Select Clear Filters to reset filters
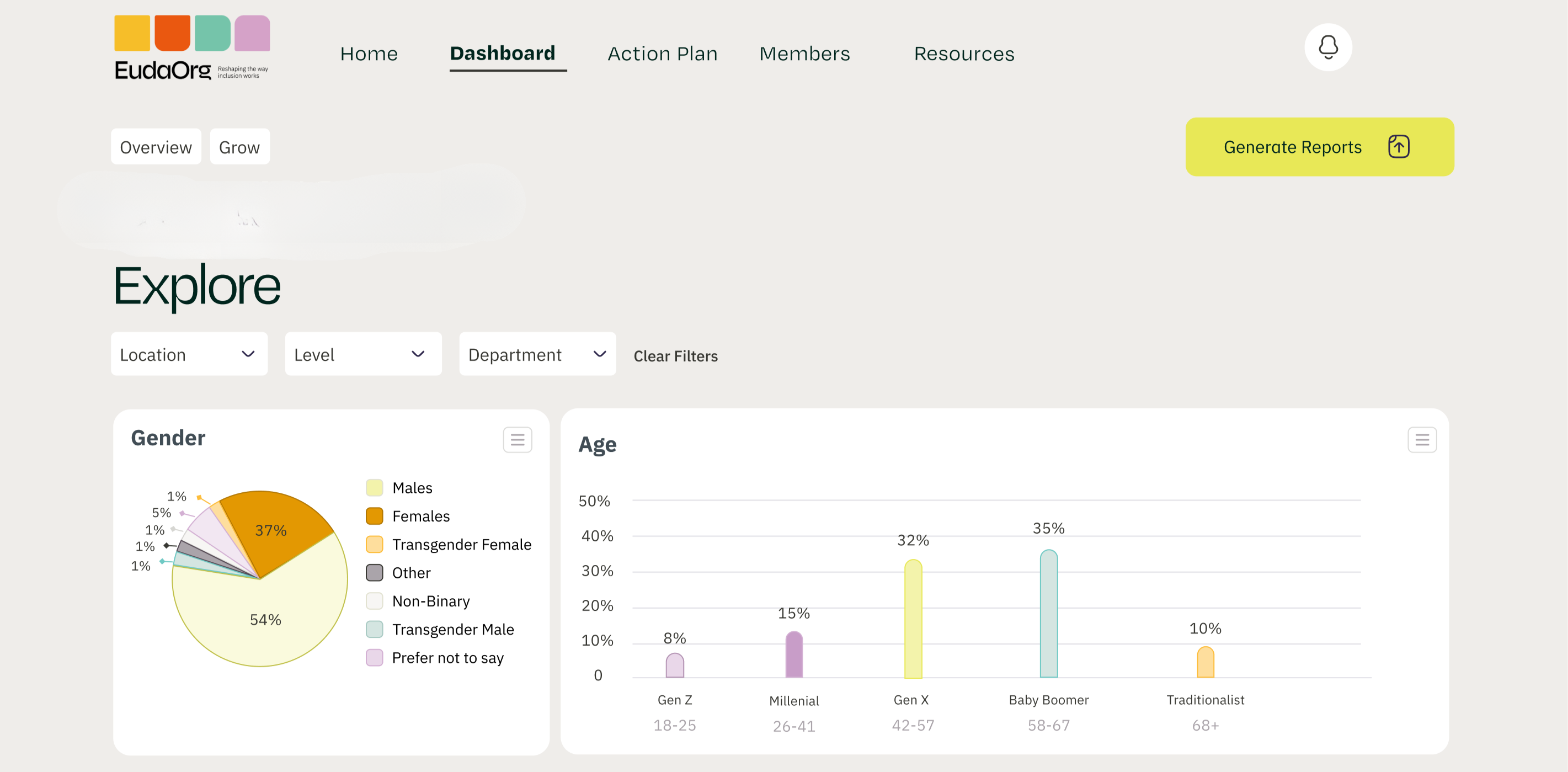This screenshot has height=772, width=1568. [x=676, y=355]
